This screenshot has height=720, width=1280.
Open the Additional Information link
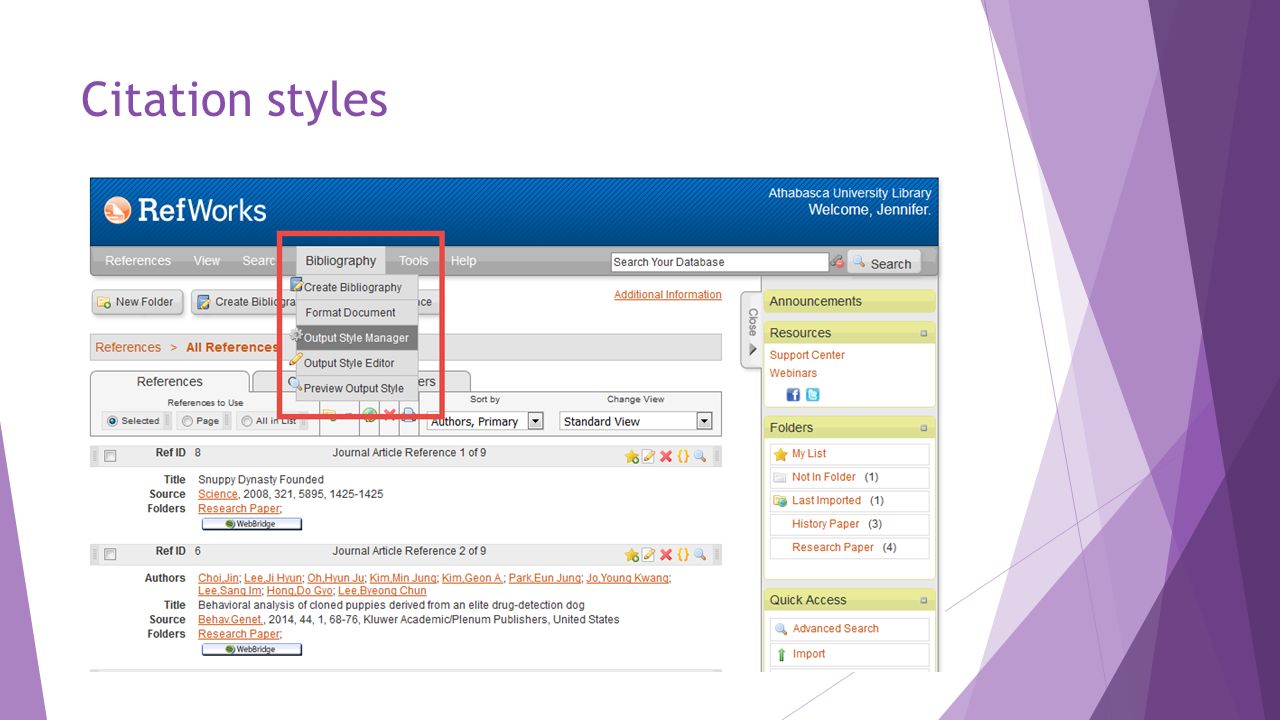pyautogui.click(x=667, y=295)
